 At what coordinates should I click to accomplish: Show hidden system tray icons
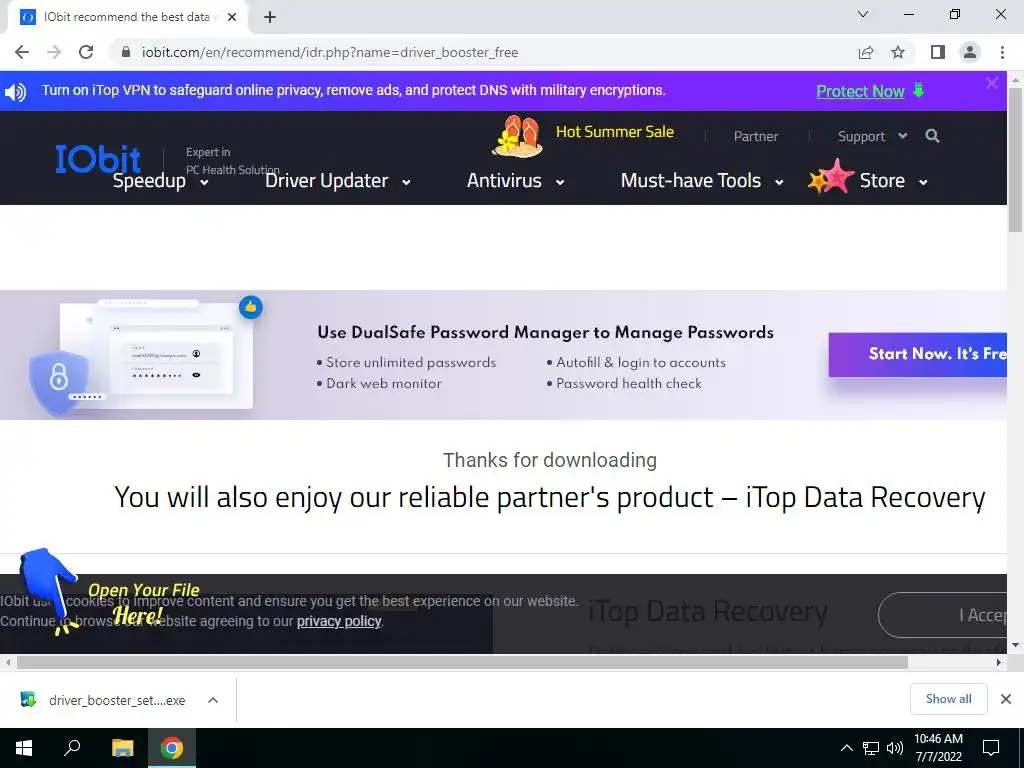click(x=846, y=748)
